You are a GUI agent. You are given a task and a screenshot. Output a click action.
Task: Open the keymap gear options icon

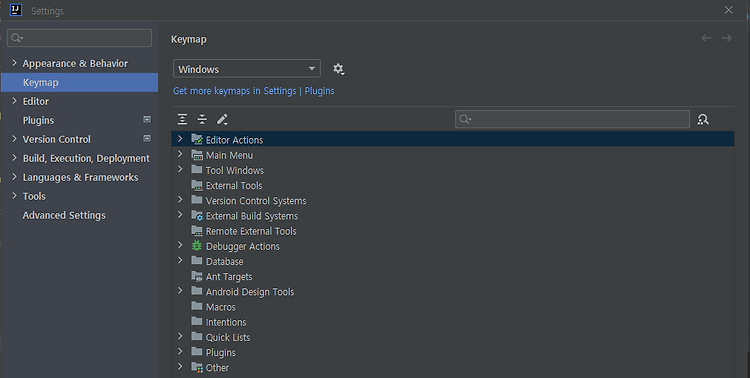point(339,69)
